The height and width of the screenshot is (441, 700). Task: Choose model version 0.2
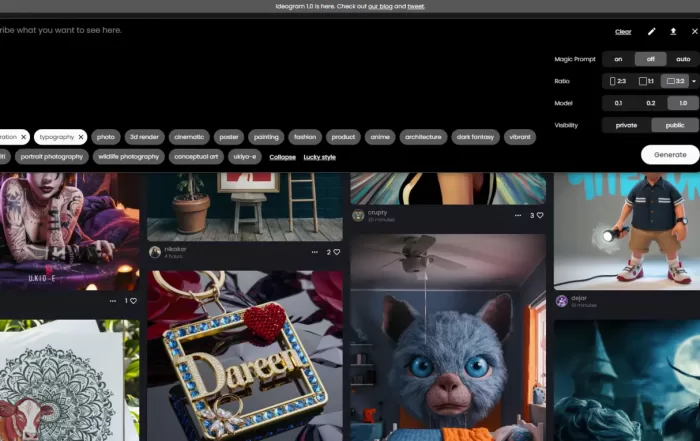tap(650, 103)
